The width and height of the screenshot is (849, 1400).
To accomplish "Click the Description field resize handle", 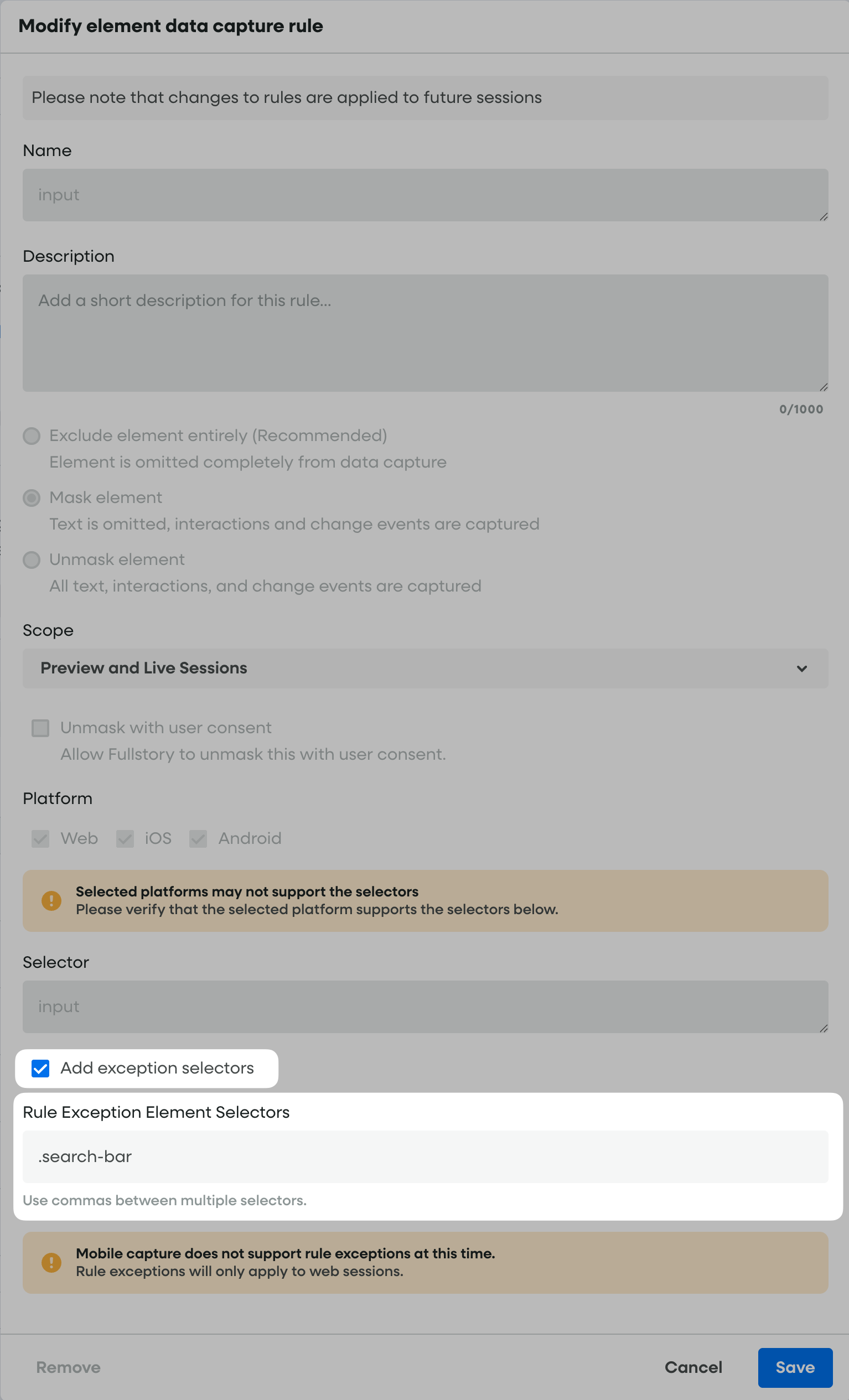I will pos(824,387).
